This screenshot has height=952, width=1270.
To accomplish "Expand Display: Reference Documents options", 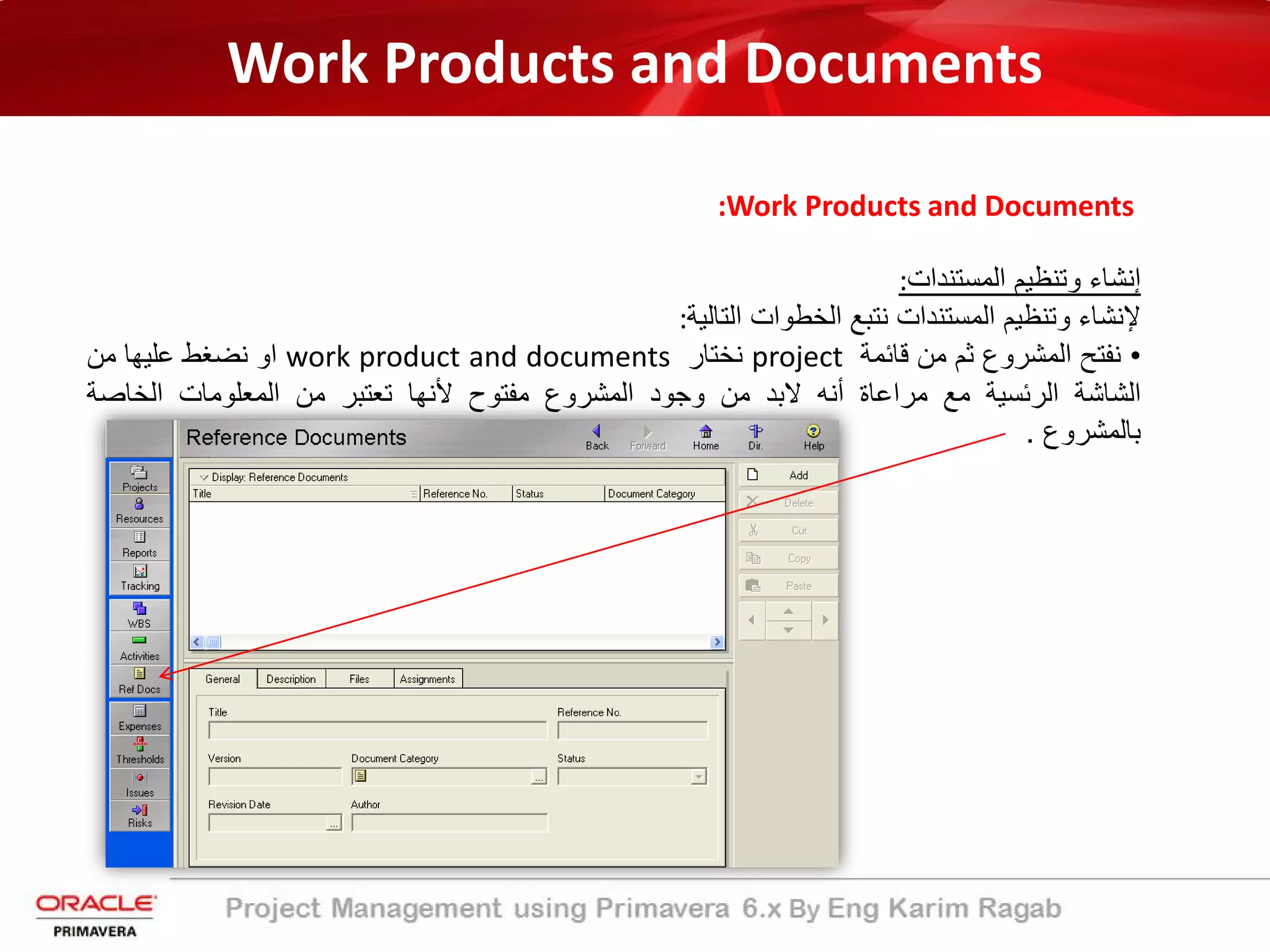I will click(204, 477).
